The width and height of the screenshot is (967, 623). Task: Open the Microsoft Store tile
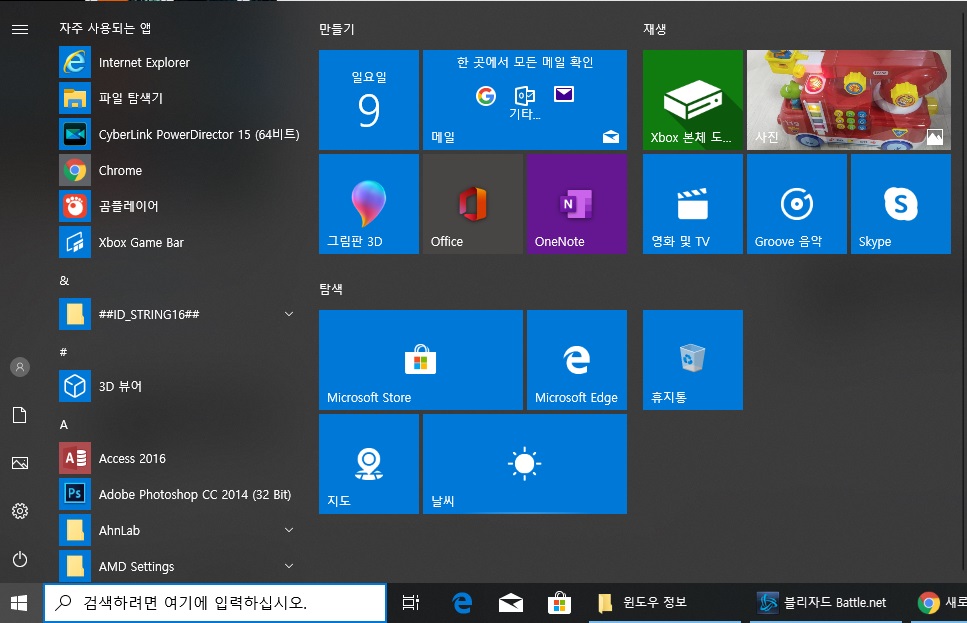click(x=421, y=360)
